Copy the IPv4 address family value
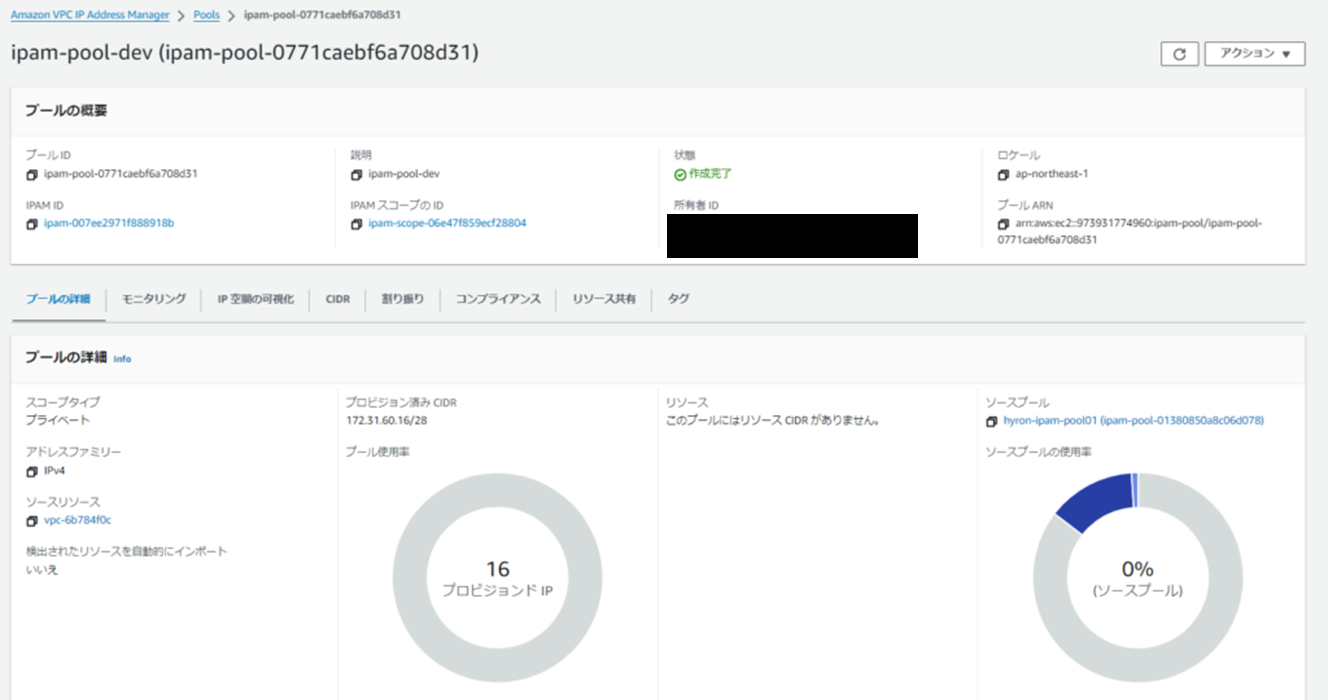The width and height of the screenshot is (1328, 700). pos(32,471)
